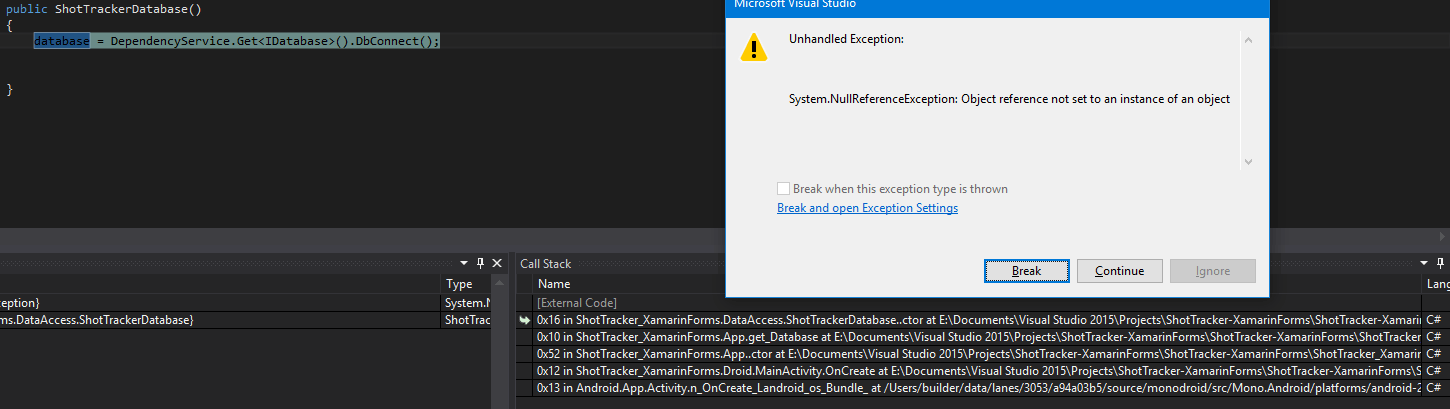Toggle auto-hide pin on Call Stack panel
Screen dimensions: 1450x409
pyautogui.click(x=1440, y=263)
